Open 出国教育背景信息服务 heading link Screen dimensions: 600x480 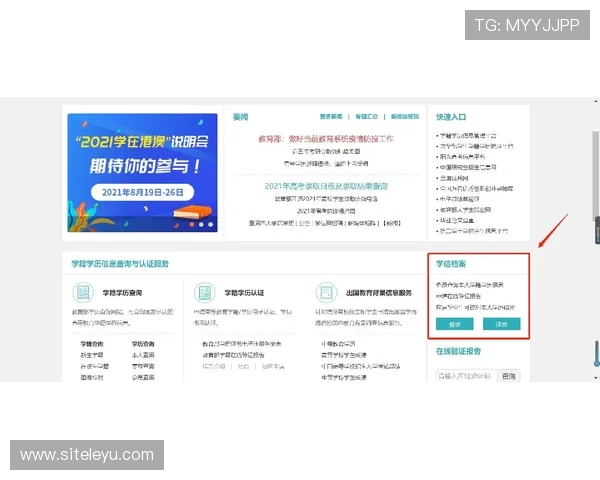[379, 293]
